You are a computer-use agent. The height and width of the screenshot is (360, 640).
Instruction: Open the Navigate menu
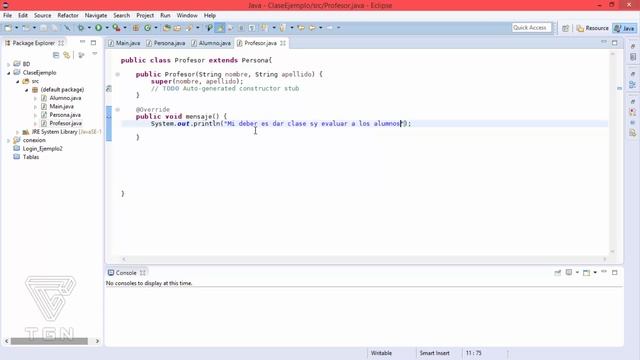[x=96, y=16]
